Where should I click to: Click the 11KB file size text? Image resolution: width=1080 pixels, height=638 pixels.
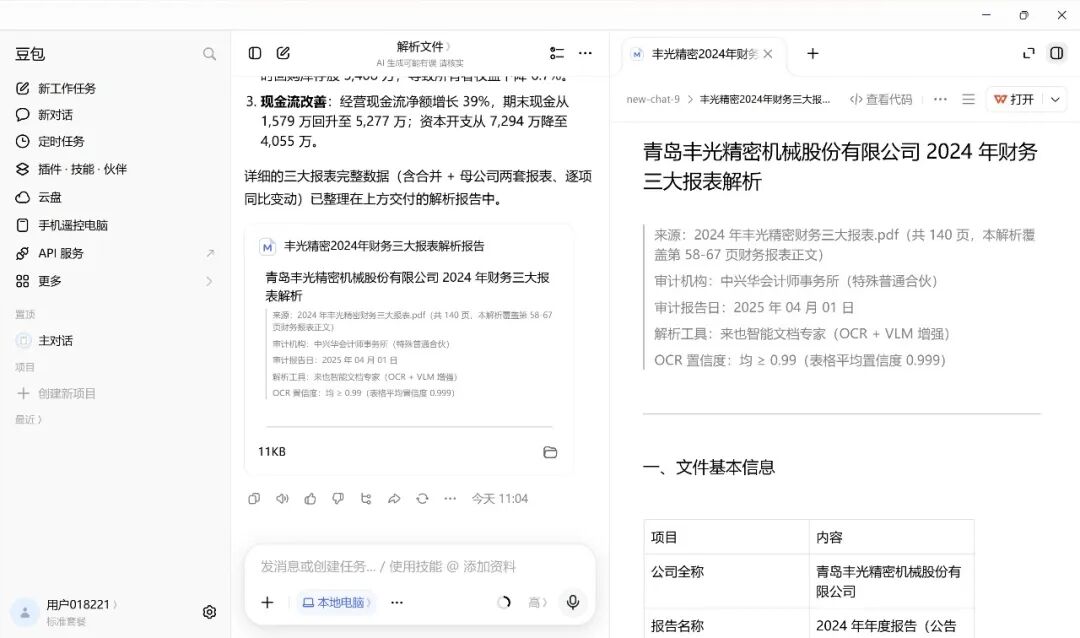(x=271, y=452)
